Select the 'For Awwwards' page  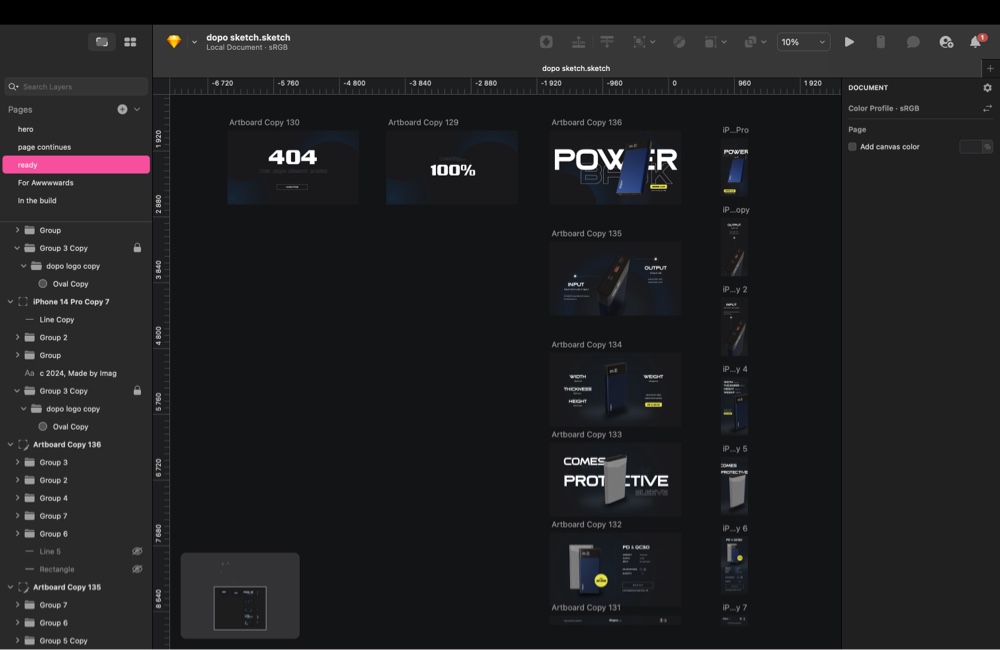(45, 183)
